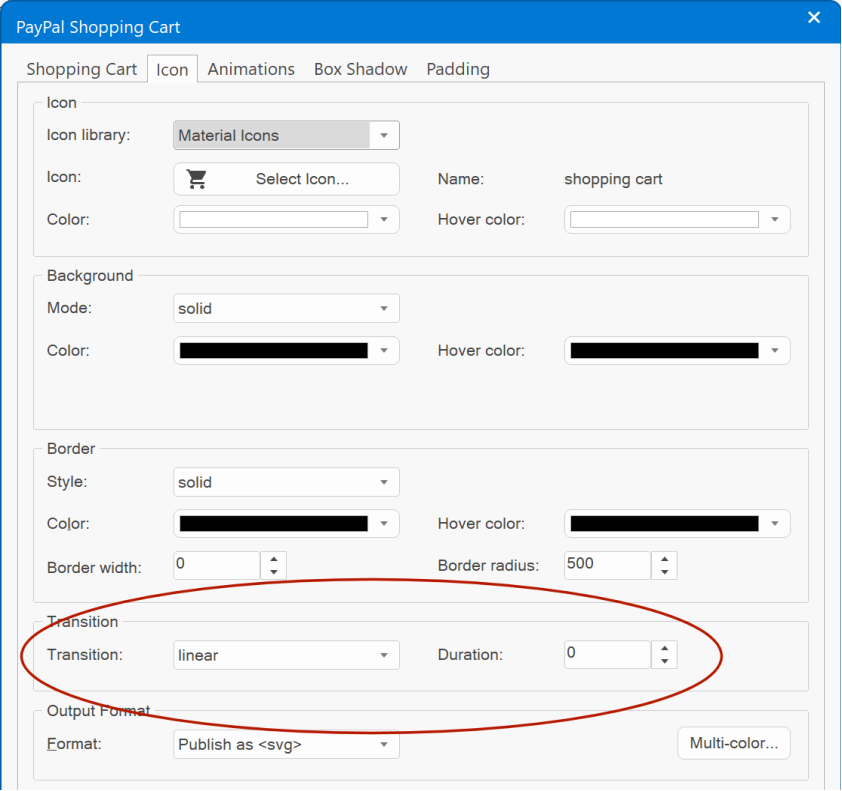Open the Output Format dropdown
The width and height of the screenshot is (842, 791).
pyautogui.click(x=286, y=744)
